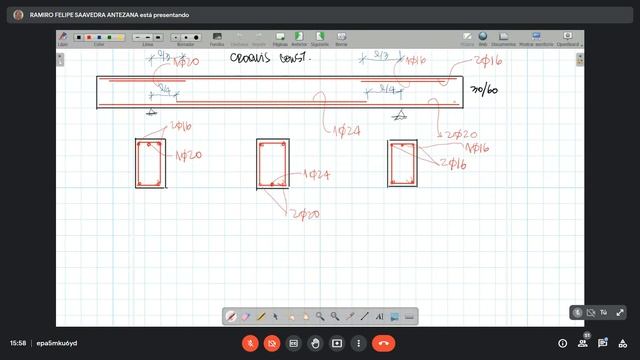Select the thinnest line width
This screenshot has height=360, width=640.
[138, 38]
